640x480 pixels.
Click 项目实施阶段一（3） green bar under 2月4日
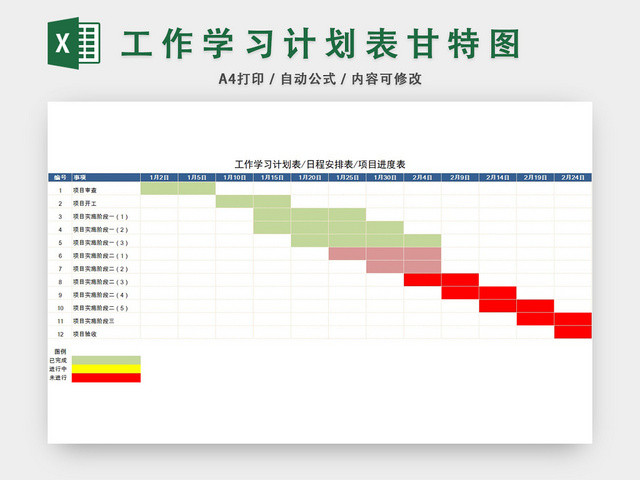pos(422,240)
